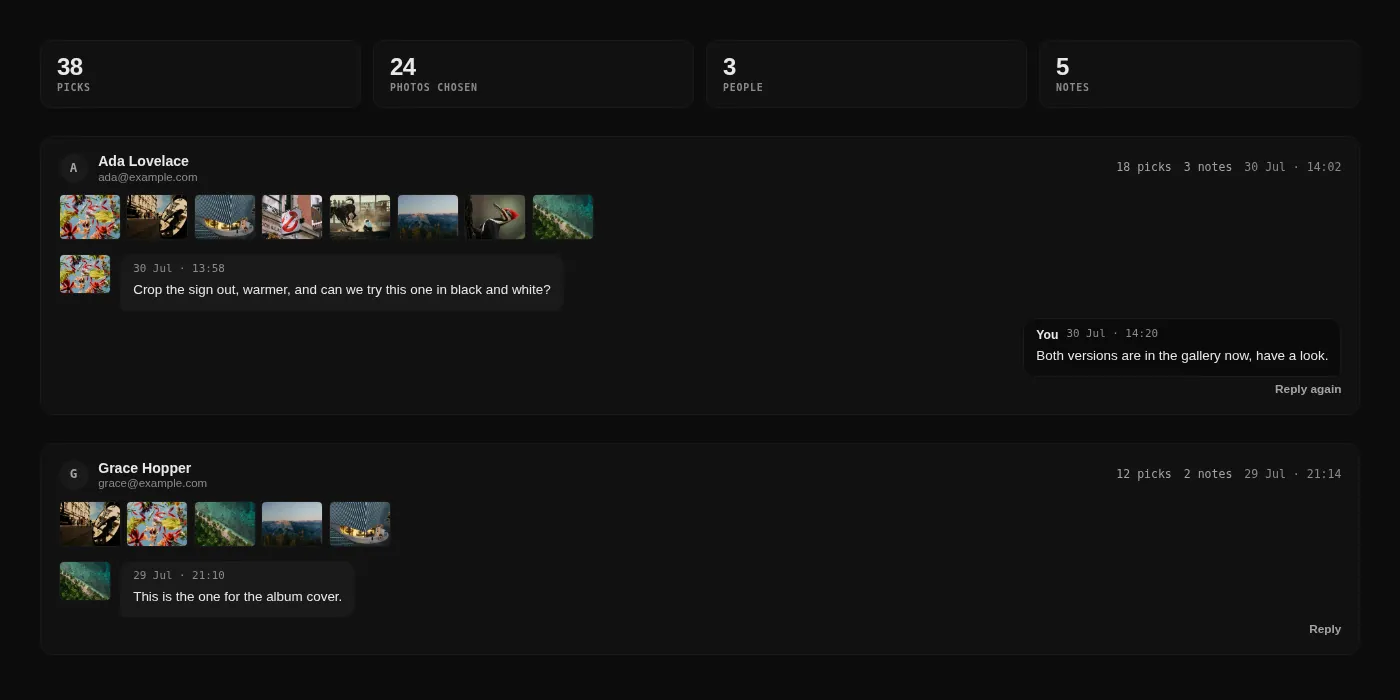
Task: Click Ada's note about cropping the sign
Action: pos(342,282)
